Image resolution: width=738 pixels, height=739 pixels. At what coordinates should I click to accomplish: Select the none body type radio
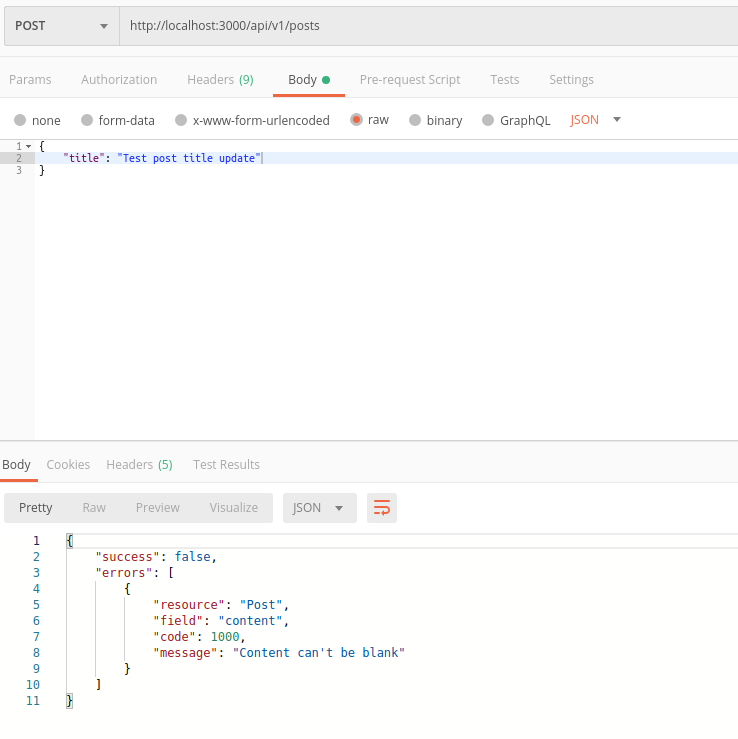coord(21,120)
